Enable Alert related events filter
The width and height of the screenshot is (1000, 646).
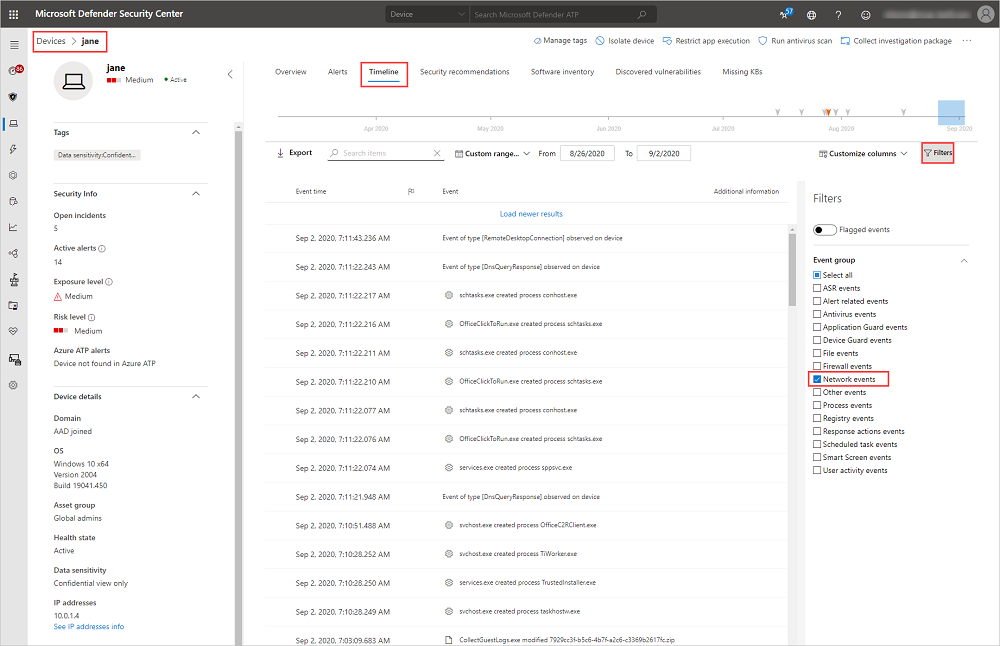tap(817, 301)
